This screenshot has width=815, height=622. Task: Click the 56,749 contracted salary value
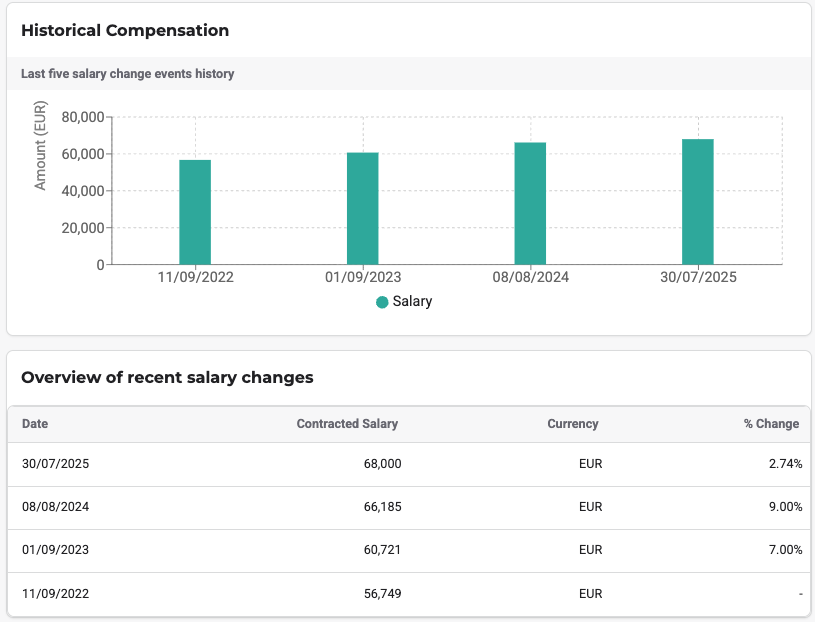pos(383,593)
